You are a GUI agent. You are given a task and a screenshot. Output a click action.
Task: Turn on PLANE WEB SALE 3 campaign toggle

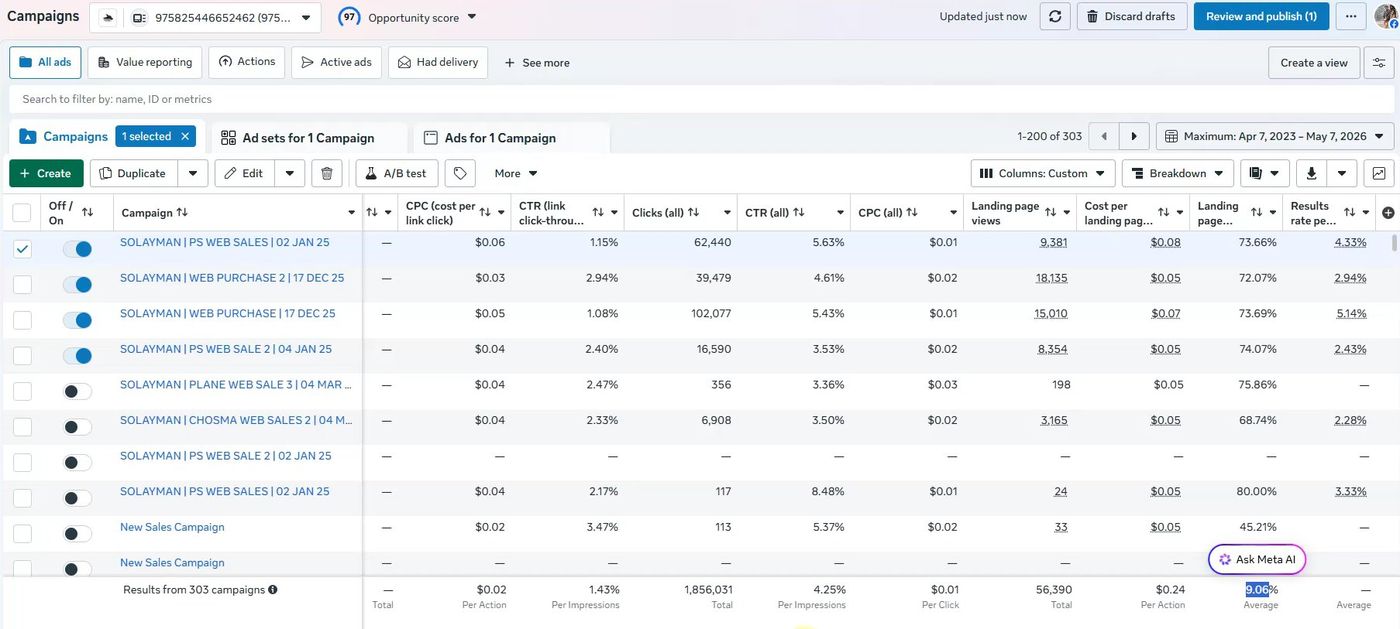click(x=77, y=391)
